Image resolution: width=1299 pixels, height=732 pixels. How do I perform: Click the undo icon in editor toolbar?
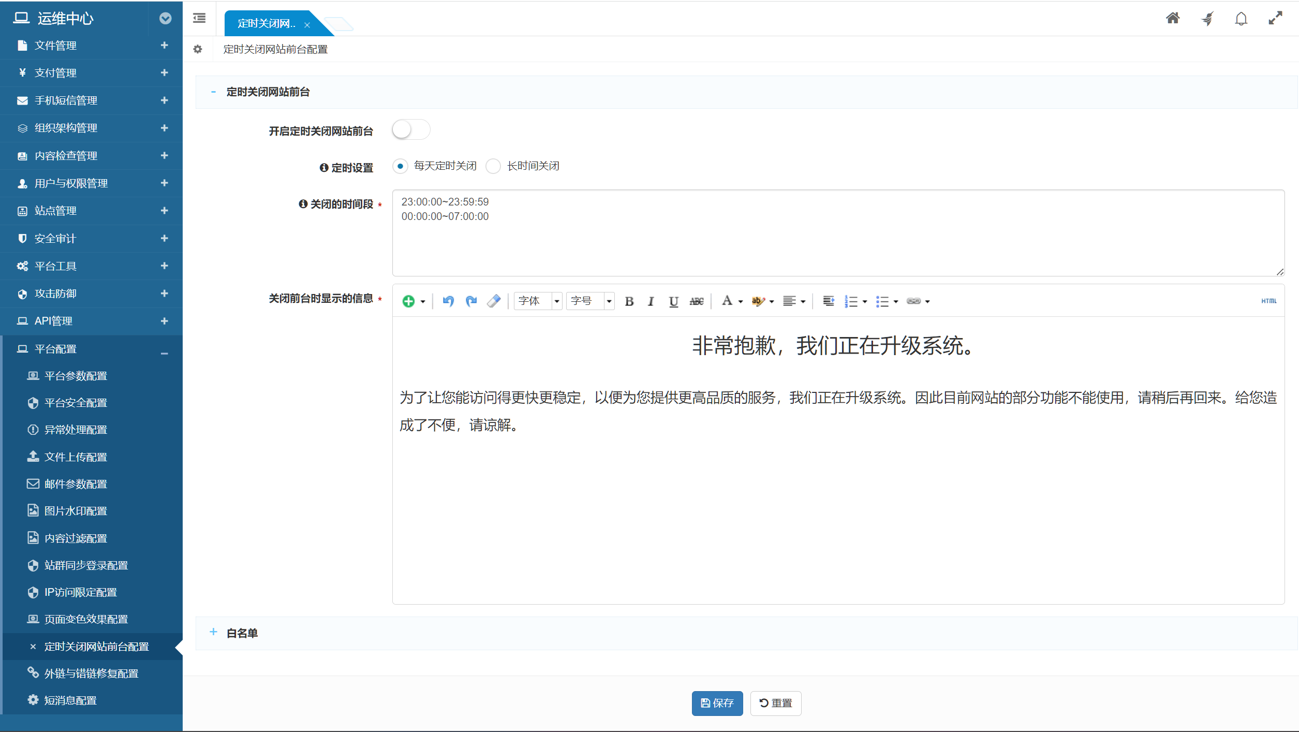coord(448,301)
